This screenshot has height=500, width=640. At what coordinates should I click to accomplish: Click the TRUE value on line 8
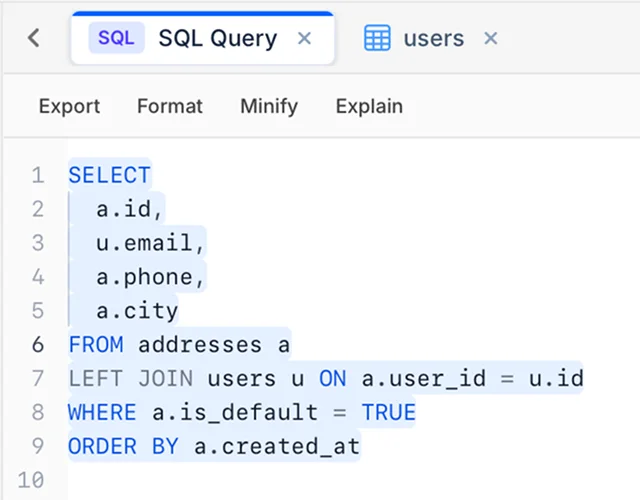pos(389,413)
